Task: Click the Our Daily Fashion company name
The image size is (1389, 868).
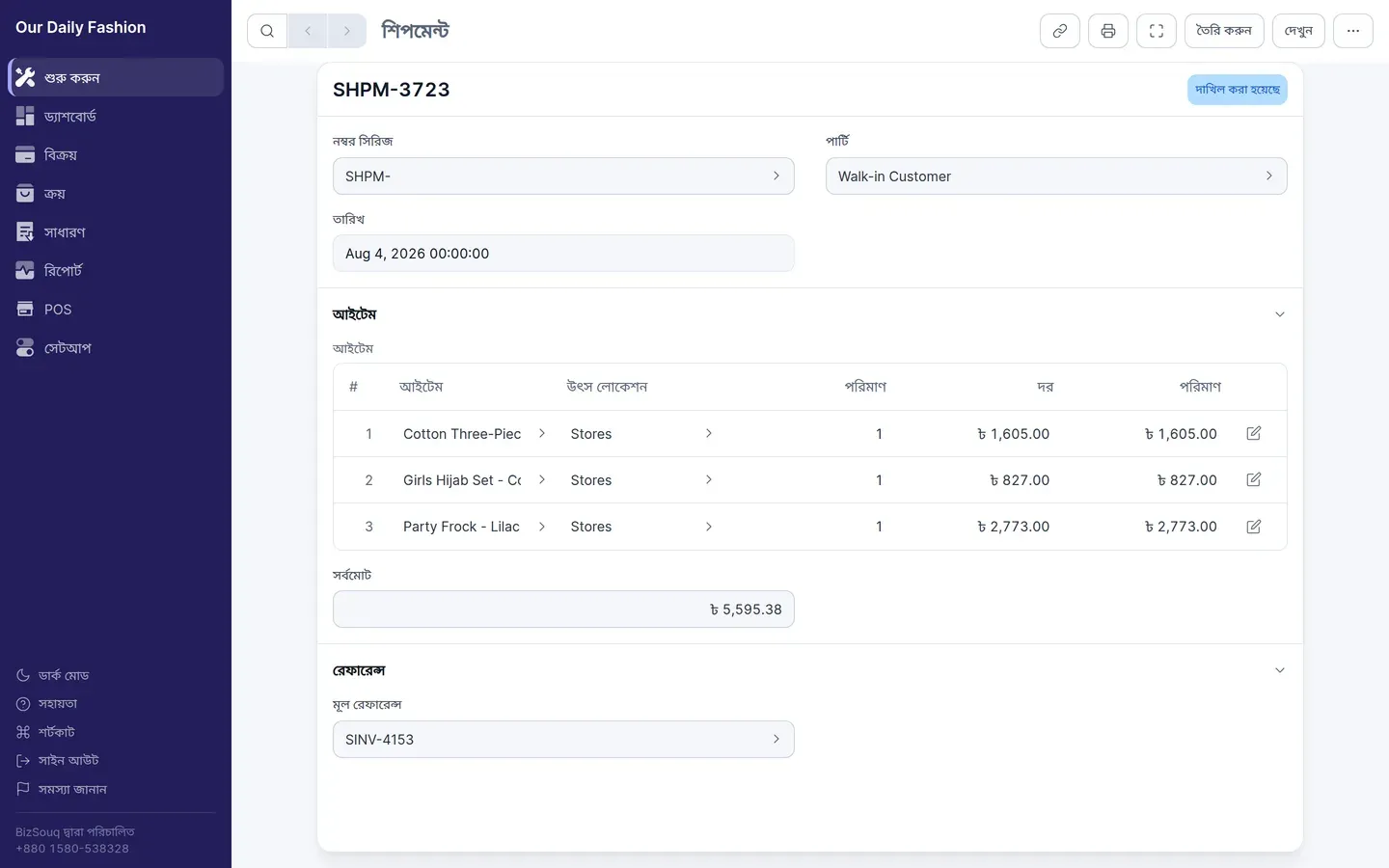Action: coord(81,27)
